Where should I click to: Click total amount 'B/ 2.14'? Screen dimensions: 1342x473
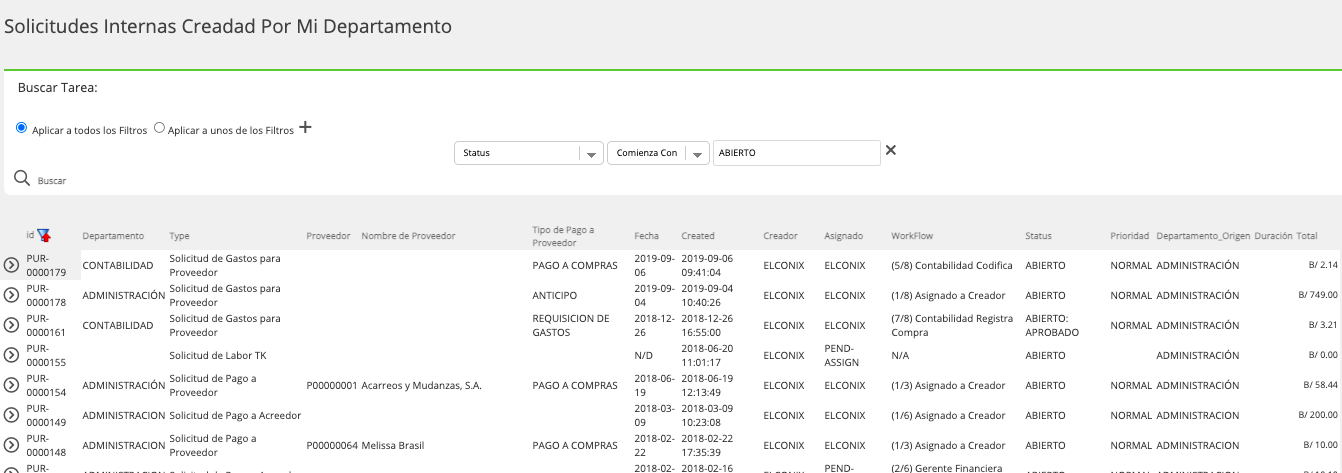point(1322,265)
